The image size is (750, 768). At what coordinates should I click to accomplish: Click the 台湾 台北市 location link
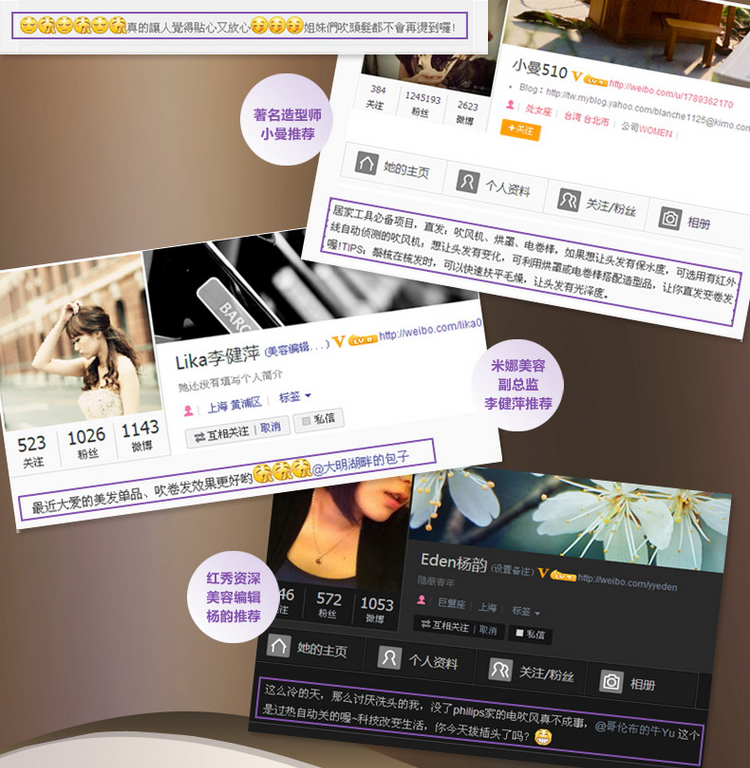tap(586, 118)
